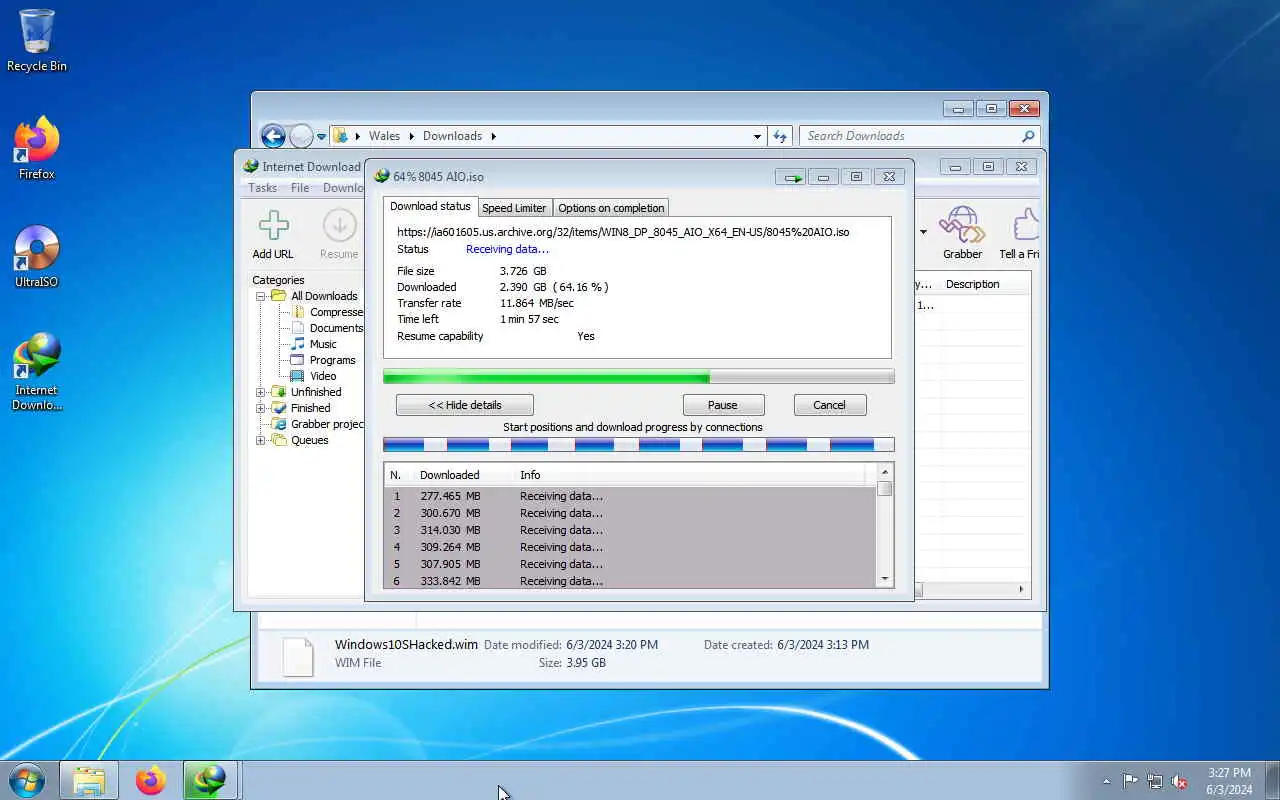Viewport: 1280px width, 800px height.
Task: Click the muted volume icon in system tray
Action: (x=1180, y=781)
